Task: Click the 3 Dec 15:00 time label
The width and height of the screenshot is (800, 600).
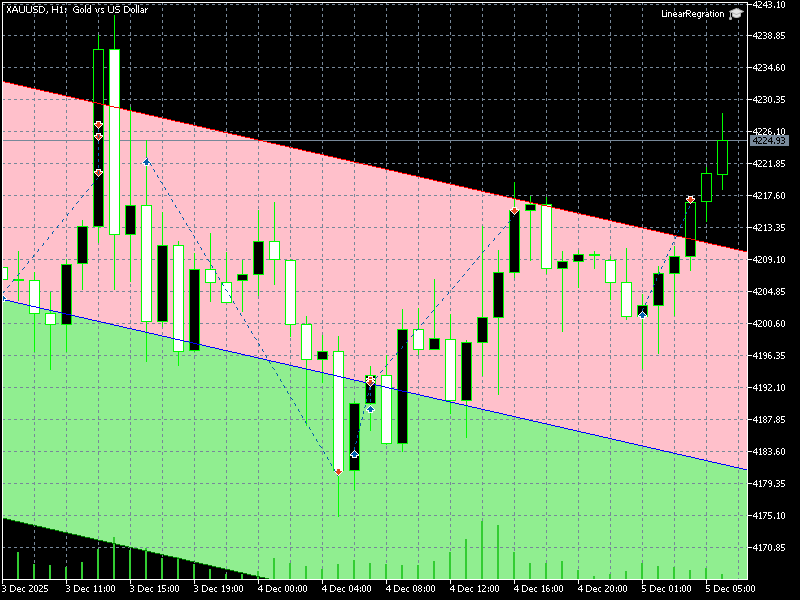Action: (x=155, y=589)
